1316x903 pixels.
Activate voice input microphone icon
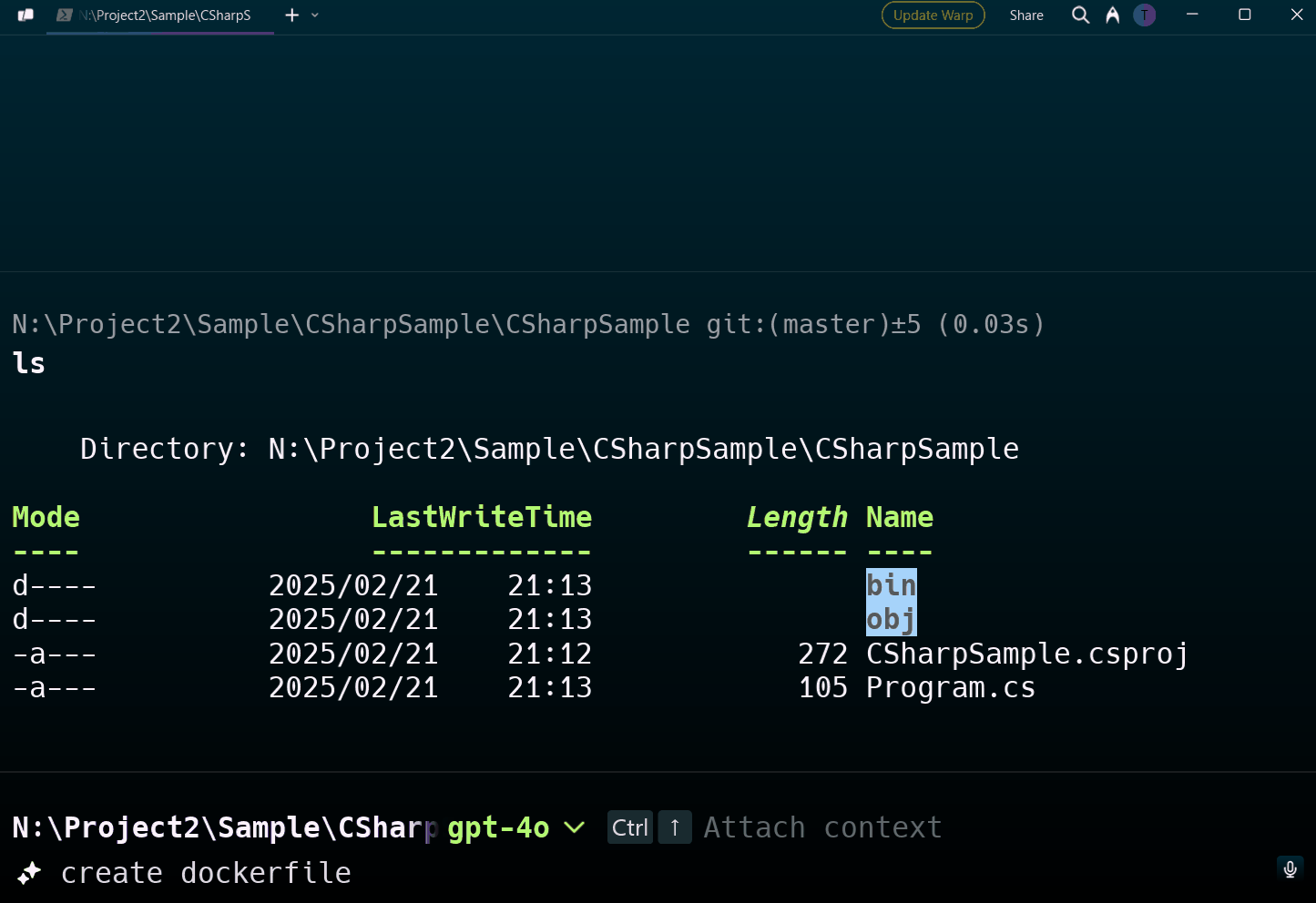1290,868
